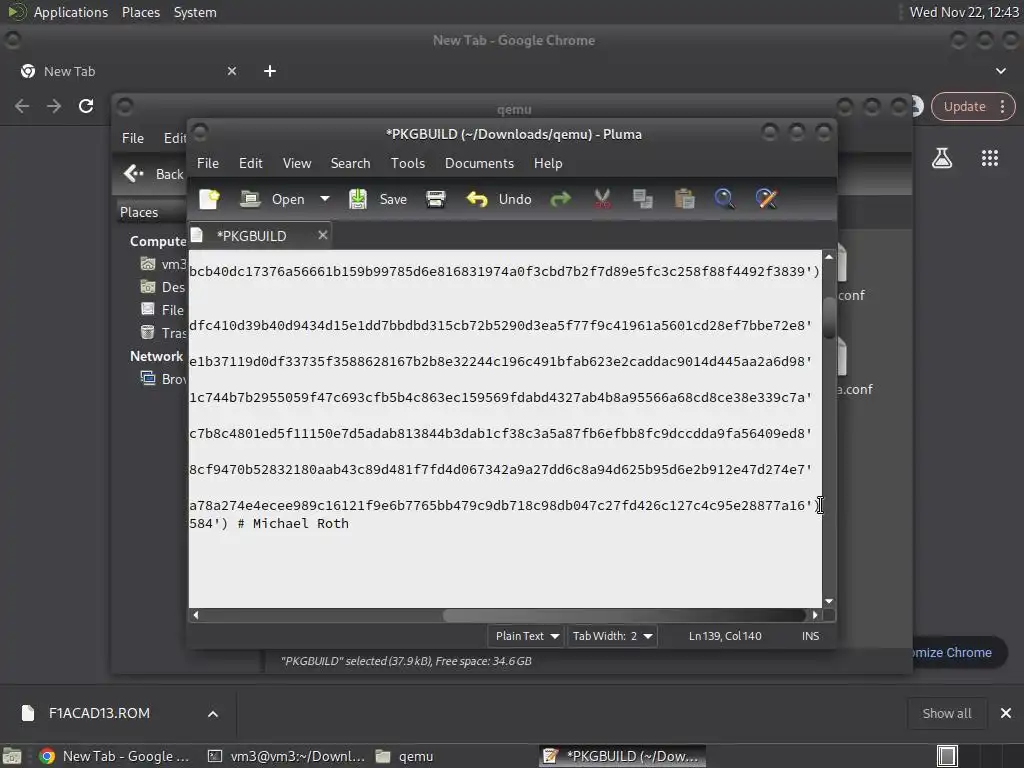Print the document using printer icon
Viewport: 1024px width, 768px height.
[436, 199]
